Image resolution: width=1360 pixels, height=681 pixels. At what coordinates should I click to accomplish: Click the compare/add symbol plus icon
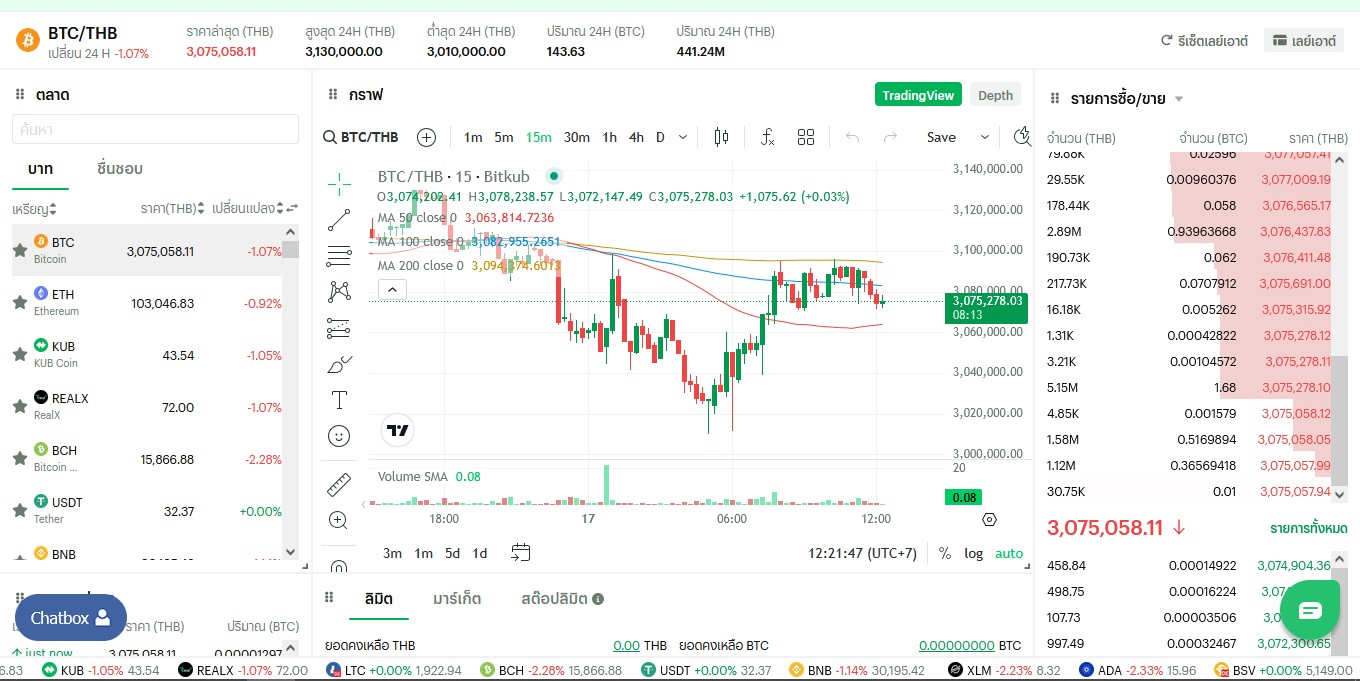tap(427, 137)
